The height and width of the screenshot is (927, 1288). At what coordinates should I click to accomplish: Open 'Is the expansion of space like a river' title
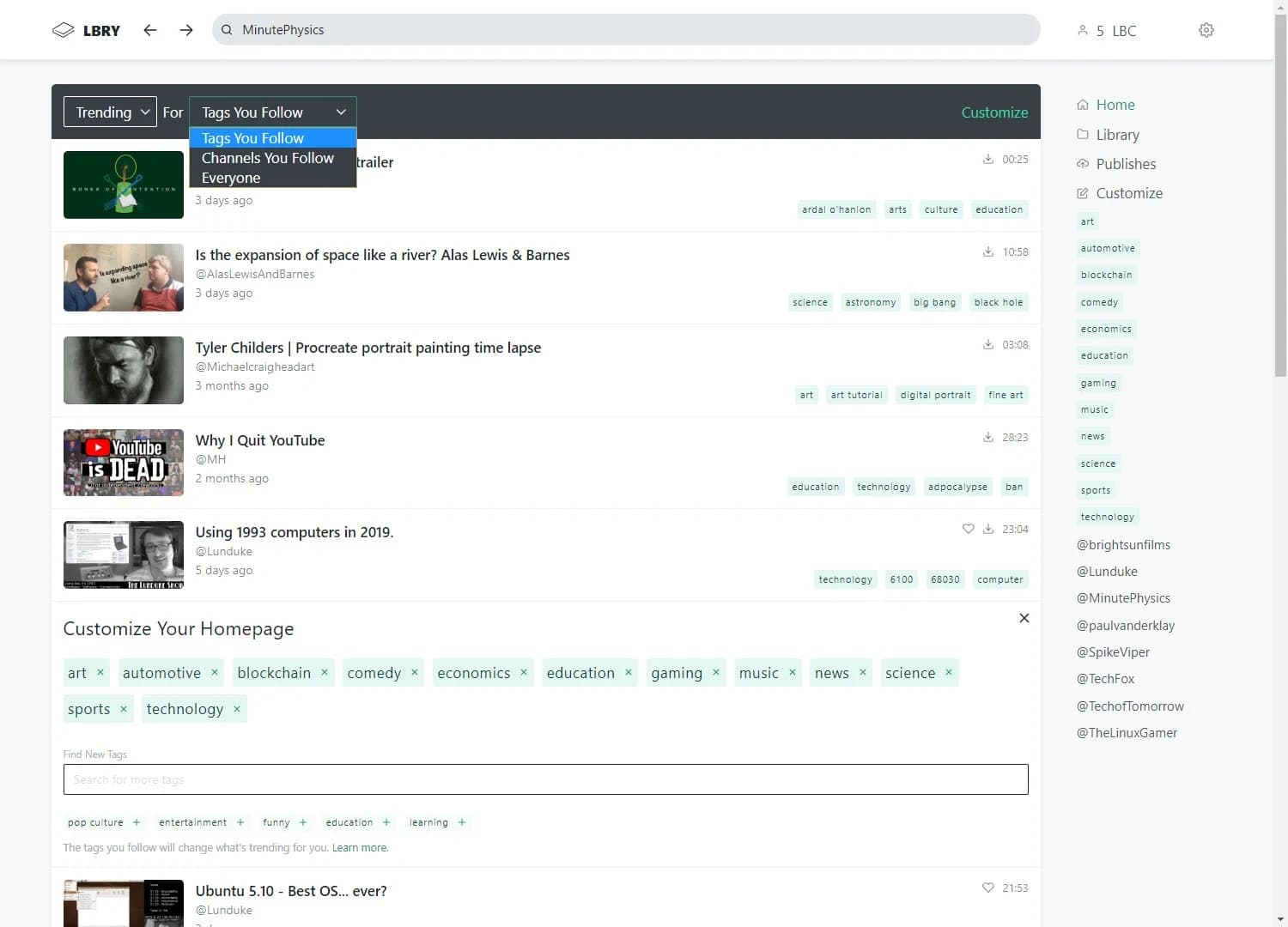382,255
